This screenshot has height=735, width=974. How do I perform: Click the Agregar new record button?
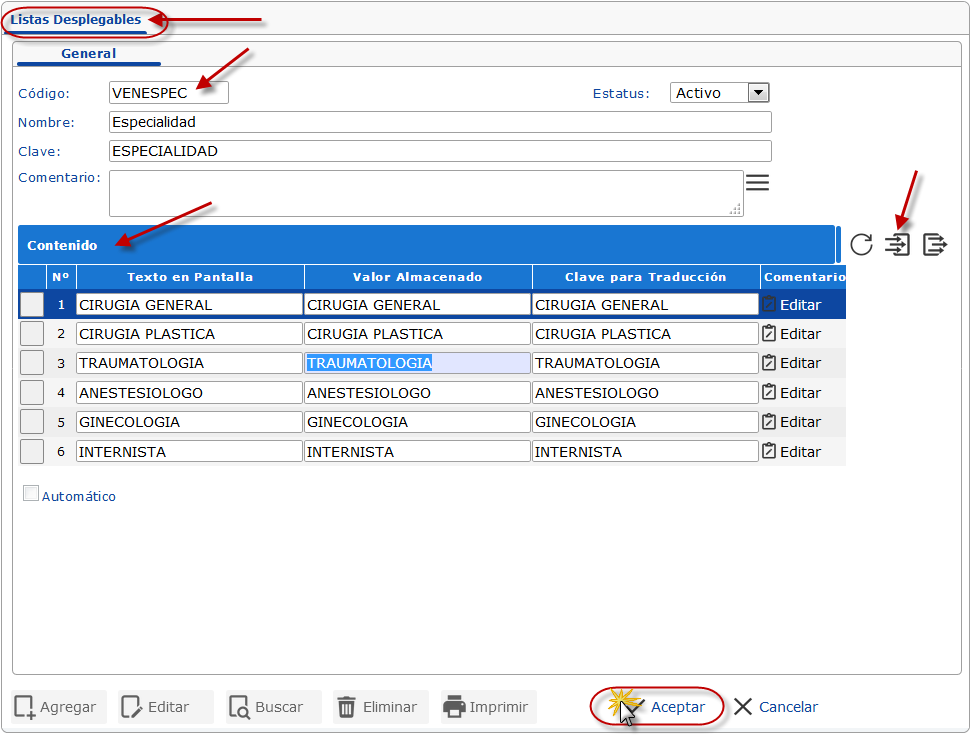56,707
